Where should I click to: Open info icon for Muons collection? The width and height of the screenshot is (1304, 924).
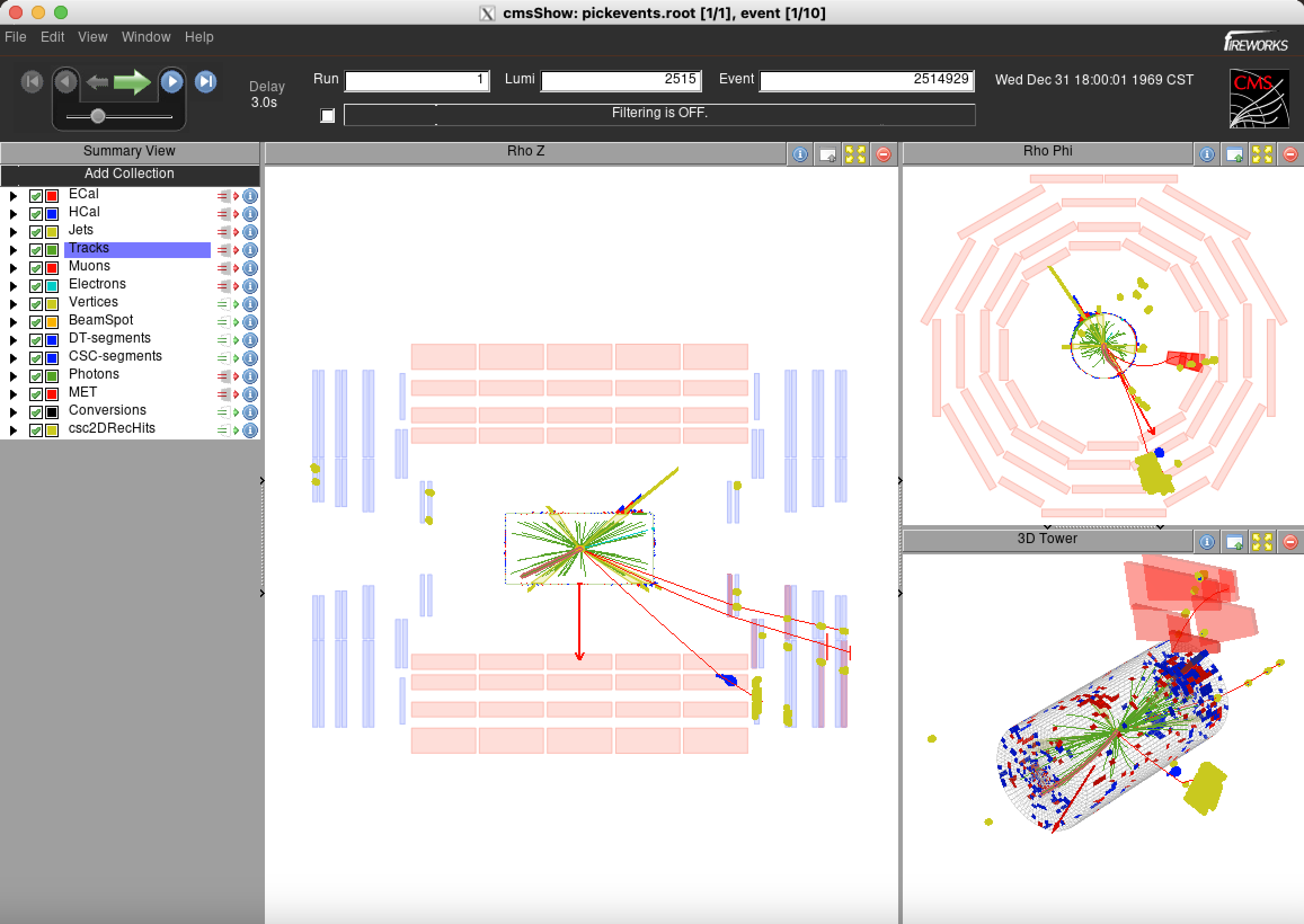coord(250,268)
